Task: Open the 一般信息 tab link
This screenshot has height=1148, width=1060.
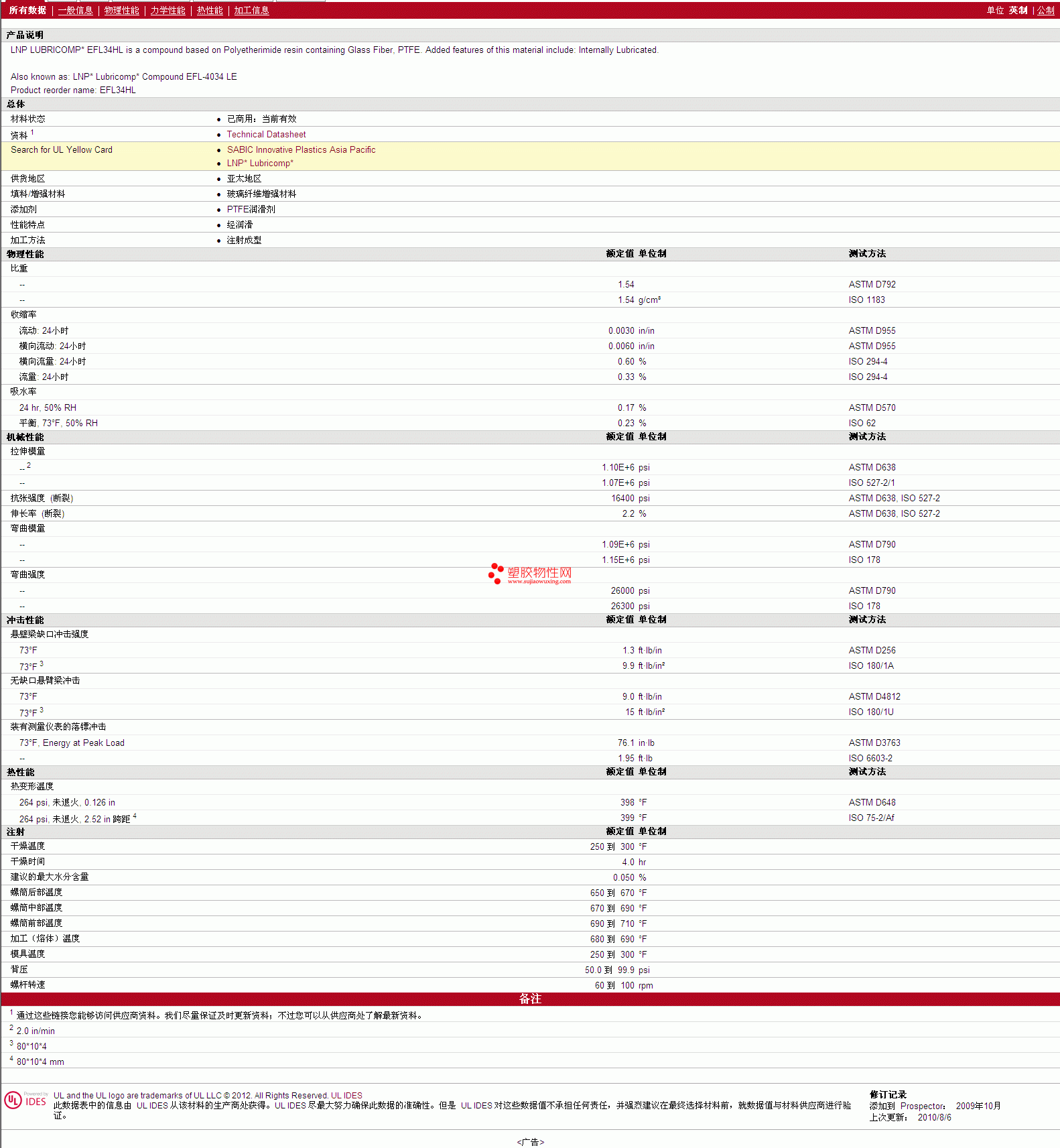Action: pos(75,11)
